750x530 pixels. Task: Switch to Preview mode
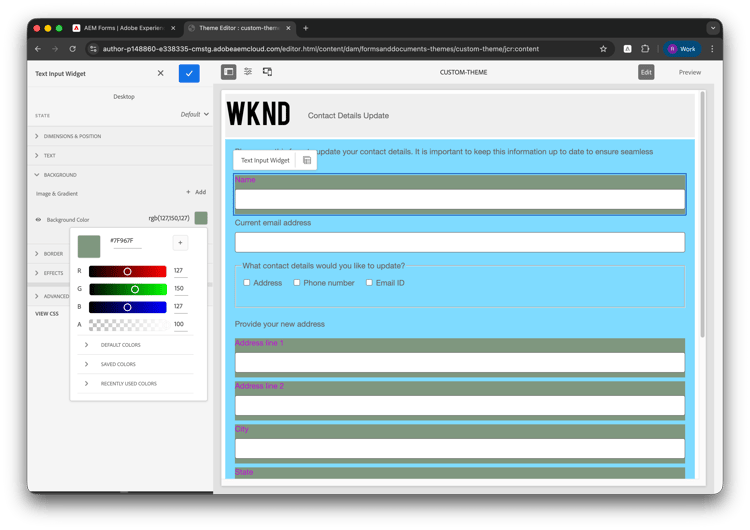pyautogui.click(x=690, y=72)
